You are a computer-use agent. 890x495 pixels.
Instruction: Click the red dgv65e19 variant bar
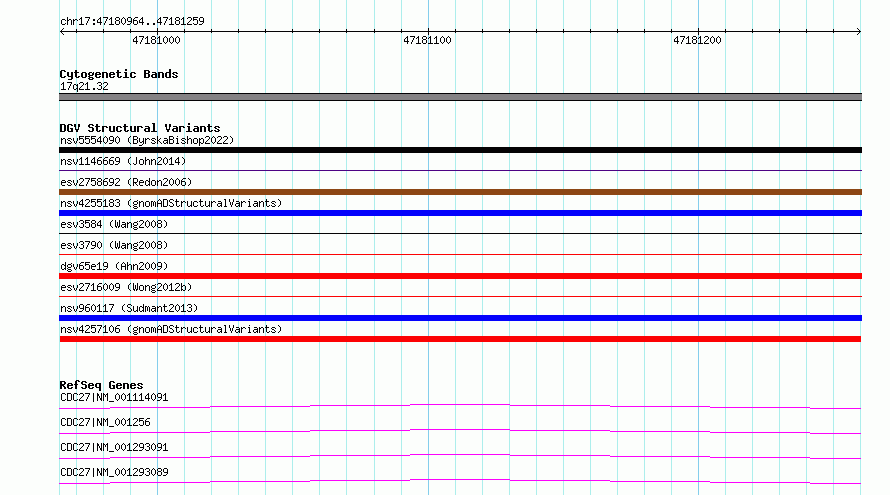click(460, 276)
